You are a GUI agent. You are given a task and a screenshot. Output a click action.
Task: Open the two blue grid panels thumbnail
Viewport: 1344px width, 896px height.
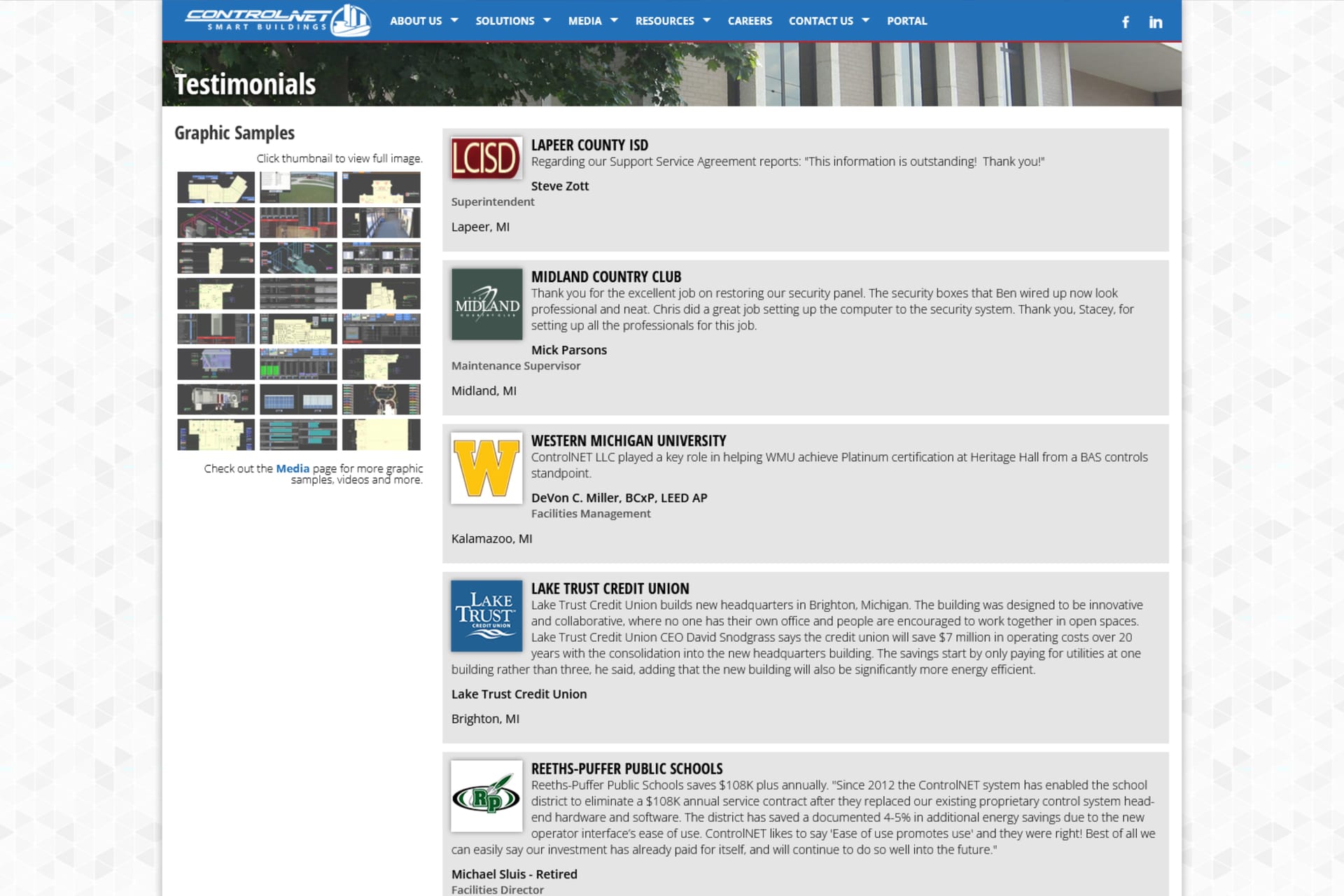point(298,399)
